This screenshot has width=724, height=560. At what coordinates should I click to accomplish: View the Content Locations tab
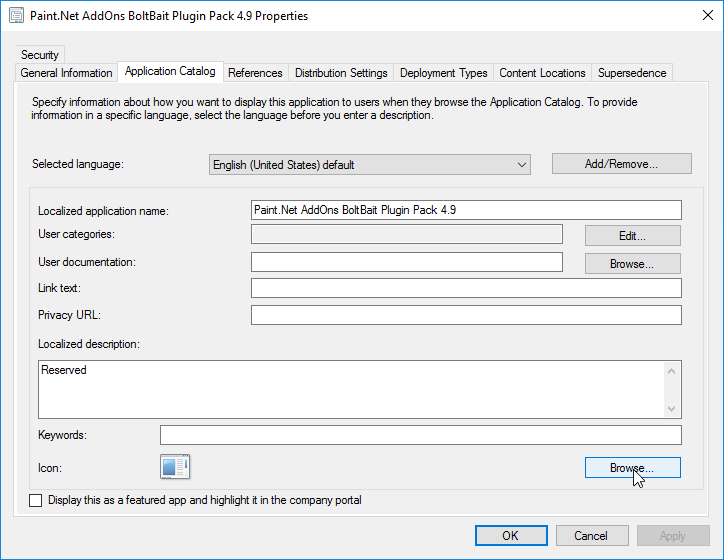click(542, 73)
